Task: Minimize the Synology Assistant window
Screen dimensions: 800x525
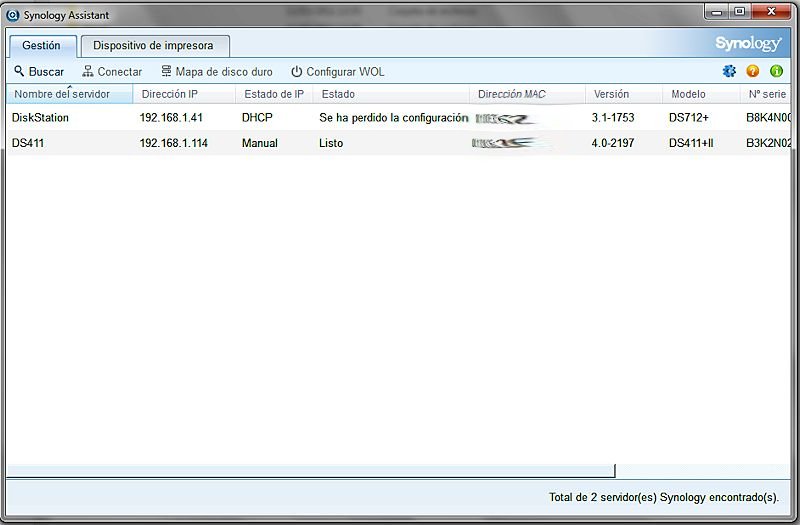Action: click(717, 12)
